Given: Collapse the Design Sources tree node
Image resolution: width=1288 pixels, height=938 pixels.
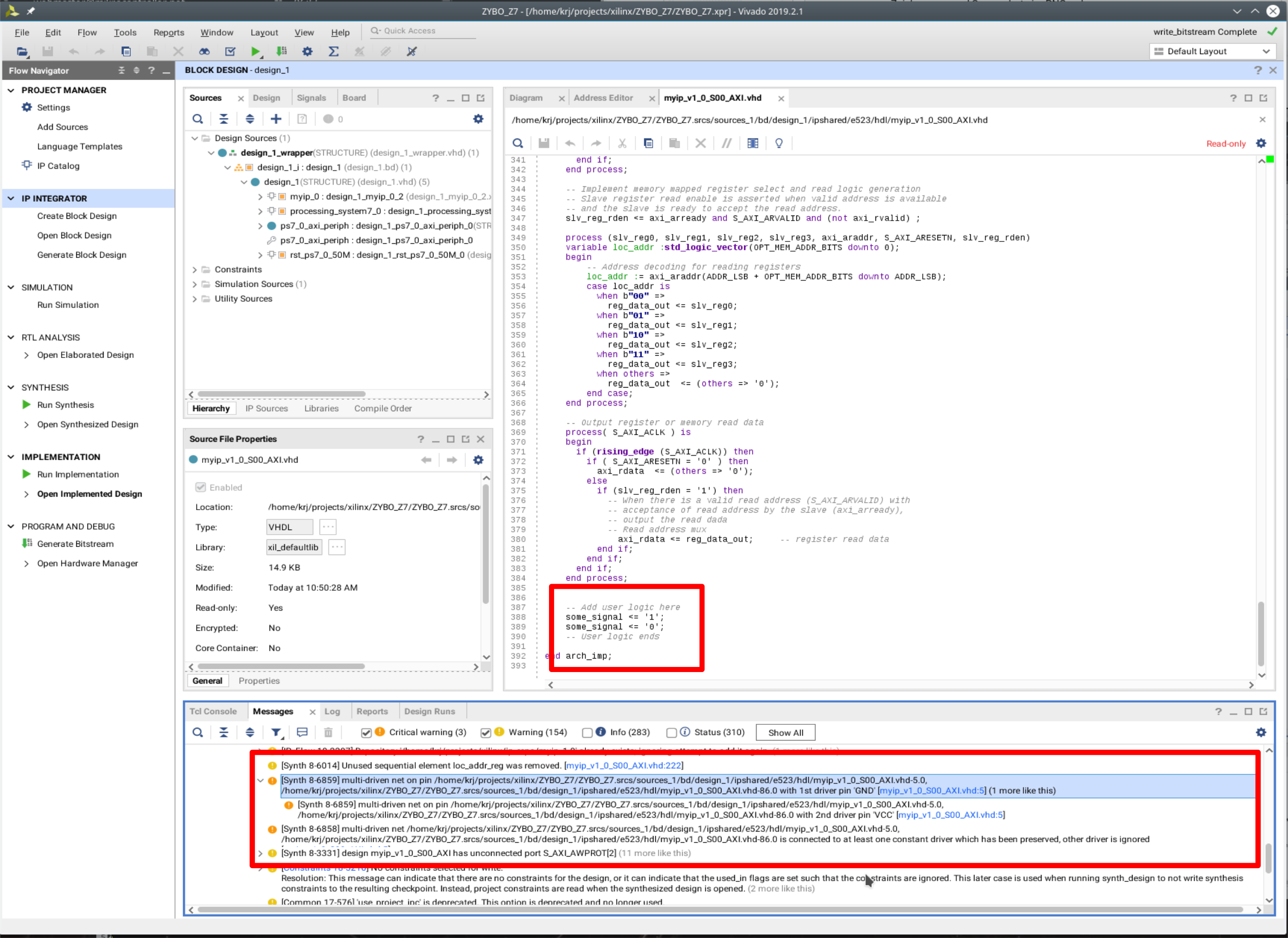Looking at the screenshot, I should [x=195, y=139].
